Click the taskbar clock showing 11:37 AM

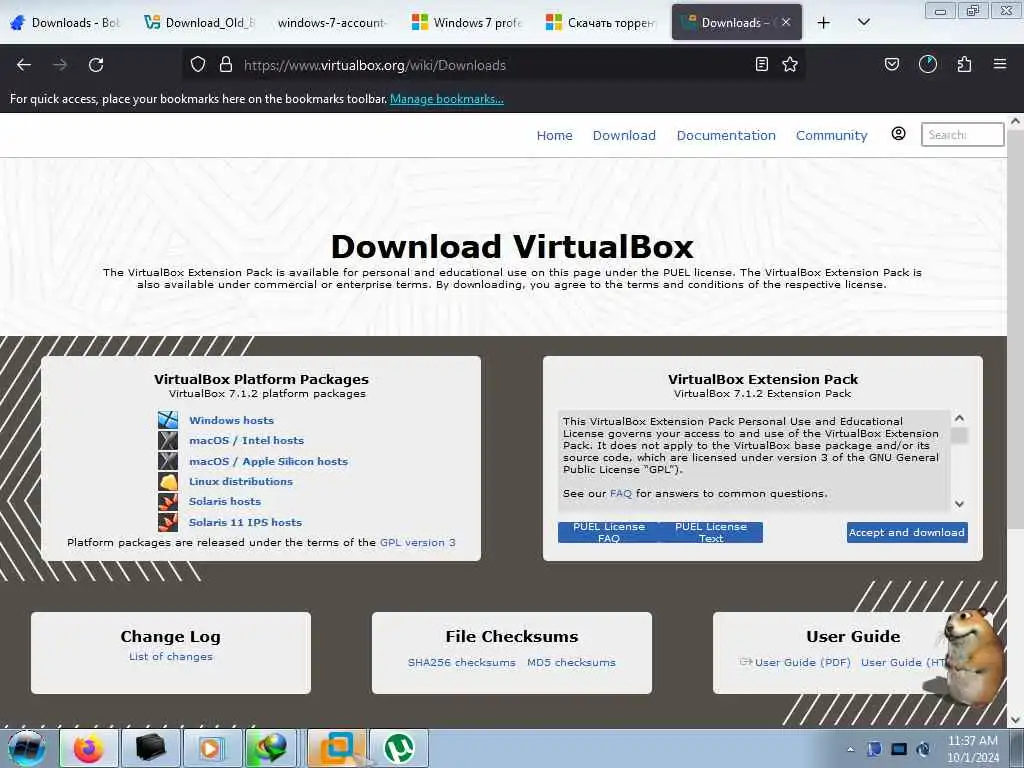click(x=973, y=749)
